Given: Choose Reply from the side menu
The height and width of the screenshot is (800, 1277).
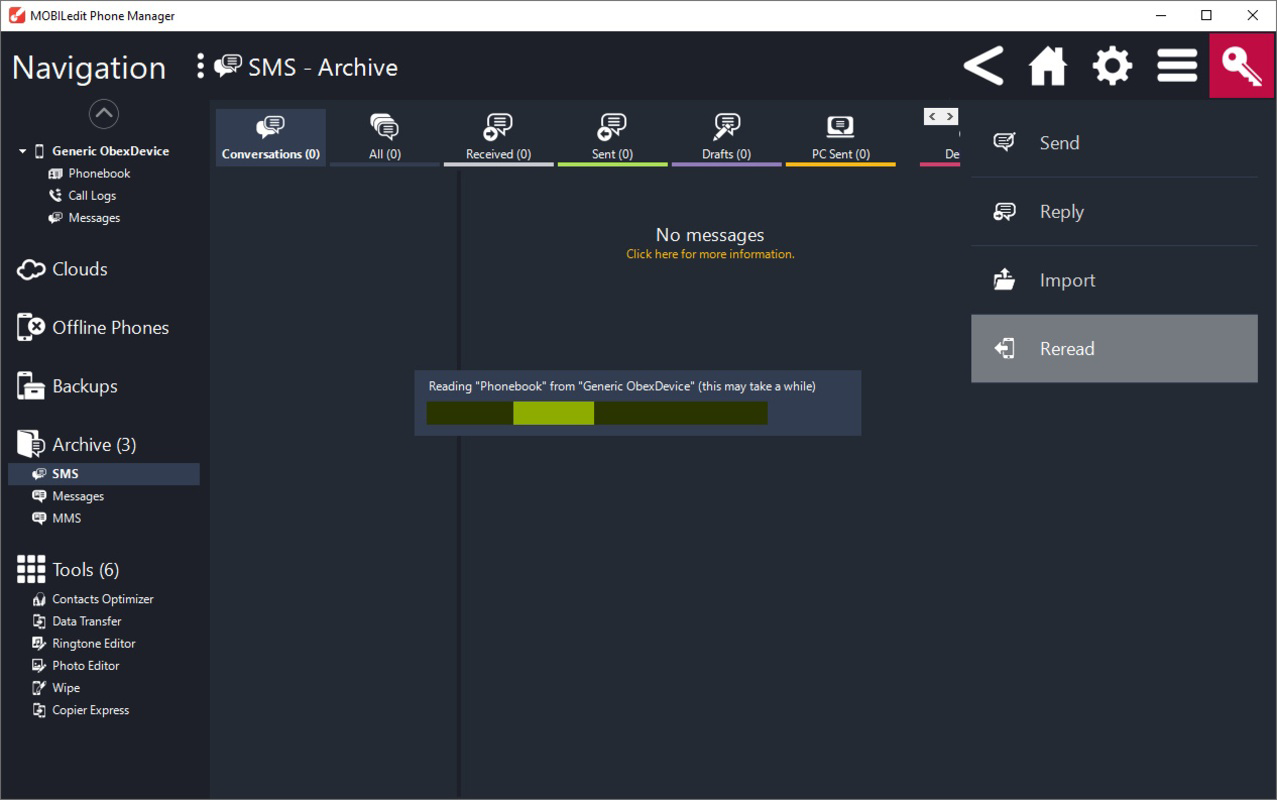Looking at the screenshot, I should click(1114, 212).
